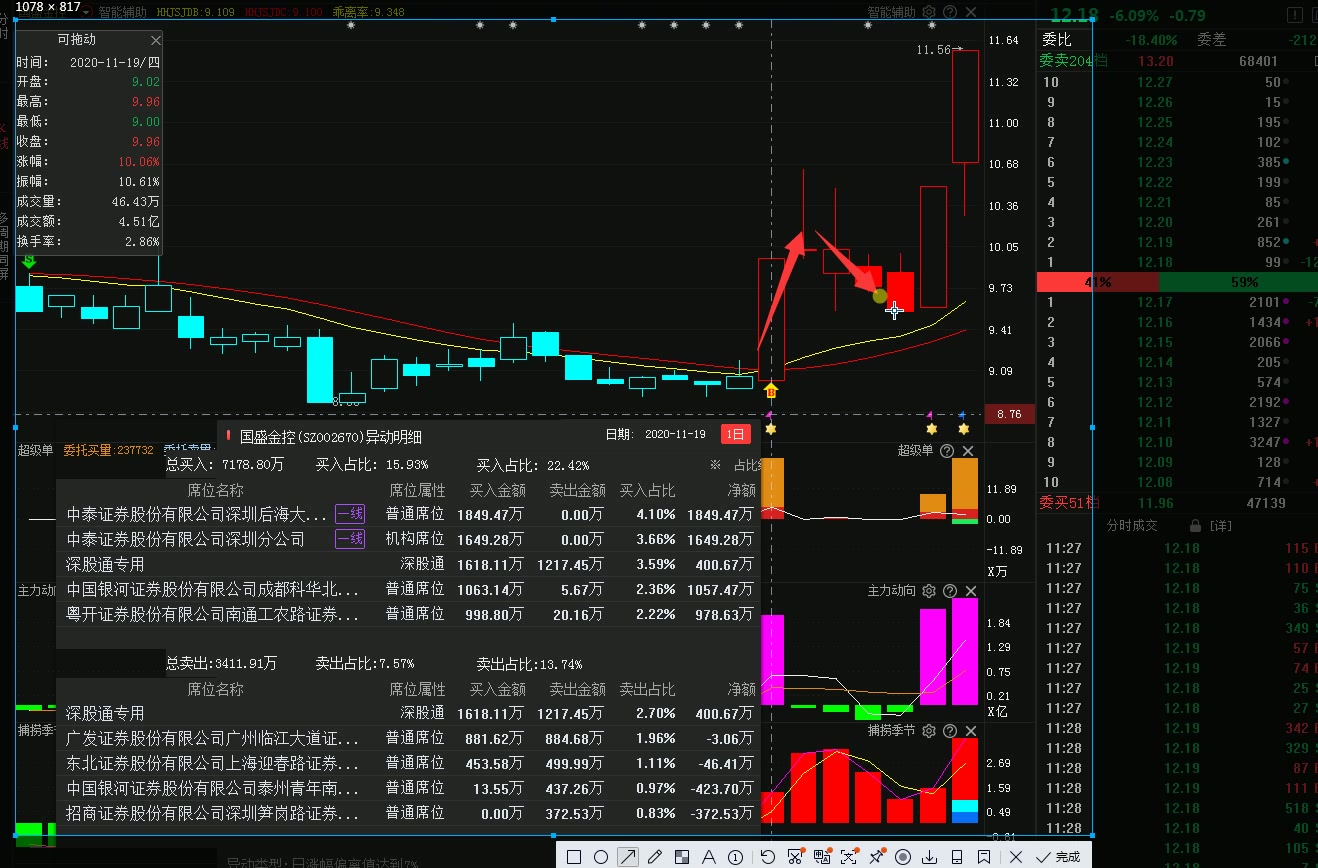Viewport: 1318px width, 868px height.
Task: Open 智能辅助 help question mark
Action: point(949,12)
